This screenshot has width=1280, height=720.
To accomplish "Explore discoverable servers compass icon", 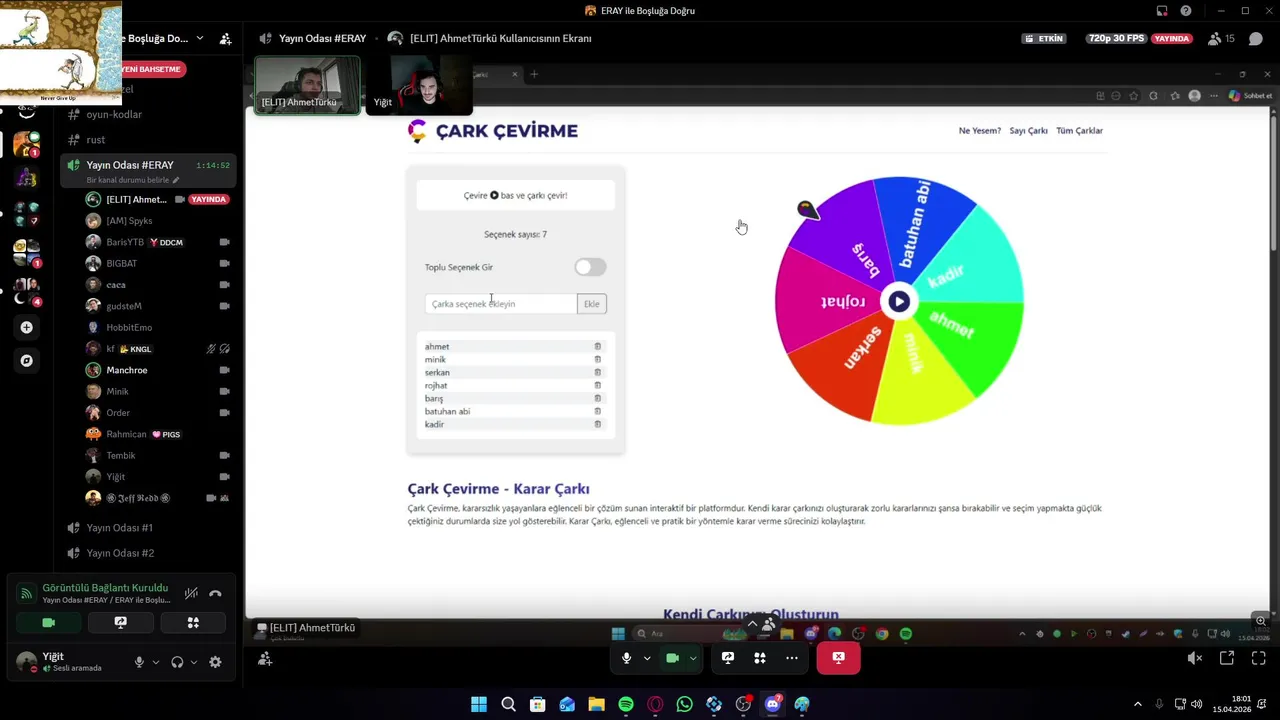I will 27,360.
